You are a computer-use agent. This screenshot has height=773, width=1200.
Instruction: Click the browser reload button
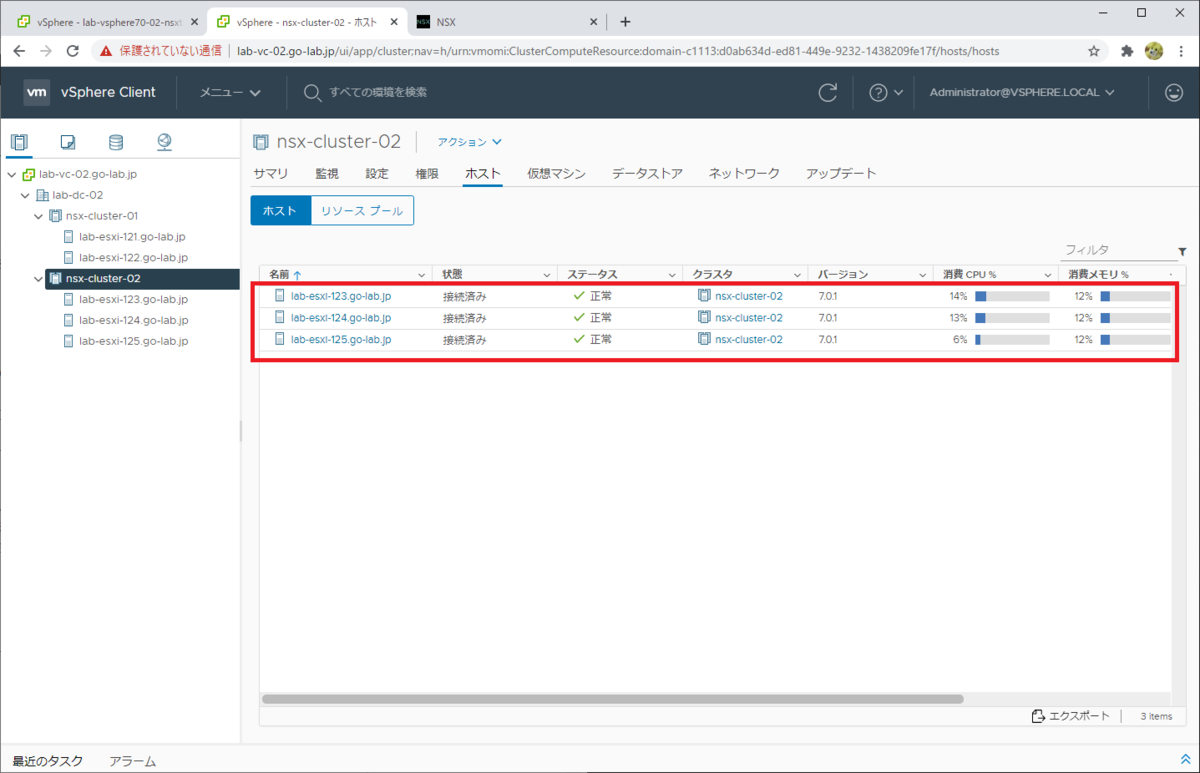[73, 50]
